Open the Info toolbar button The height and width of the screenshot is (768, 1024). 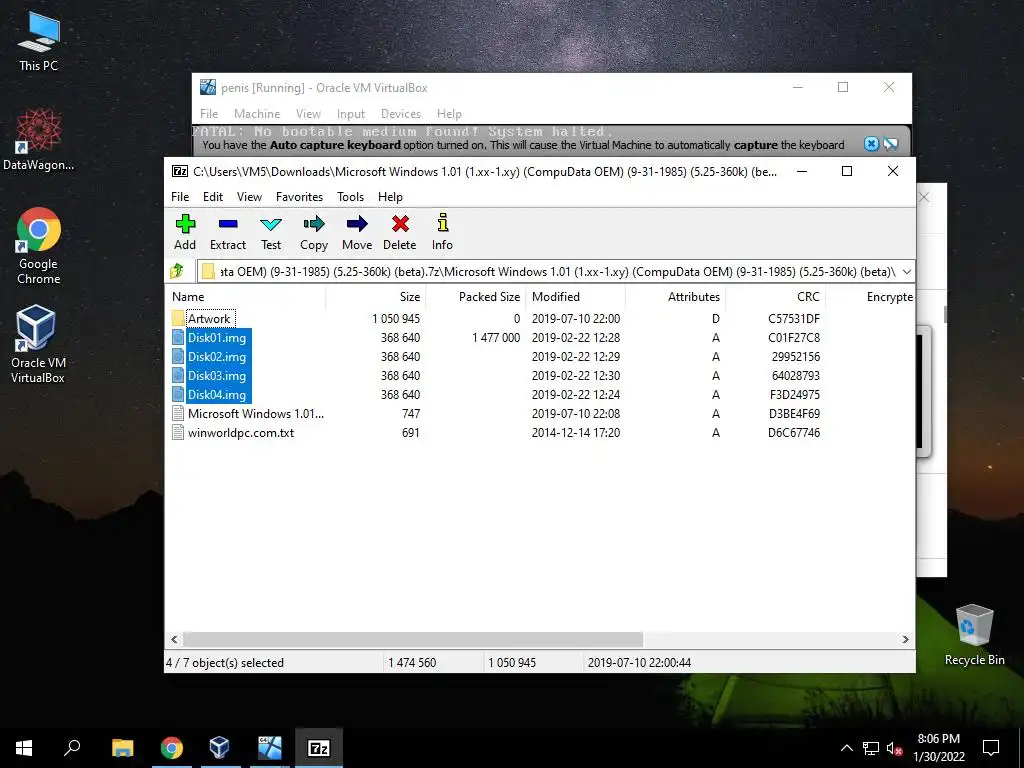point(442,232)
